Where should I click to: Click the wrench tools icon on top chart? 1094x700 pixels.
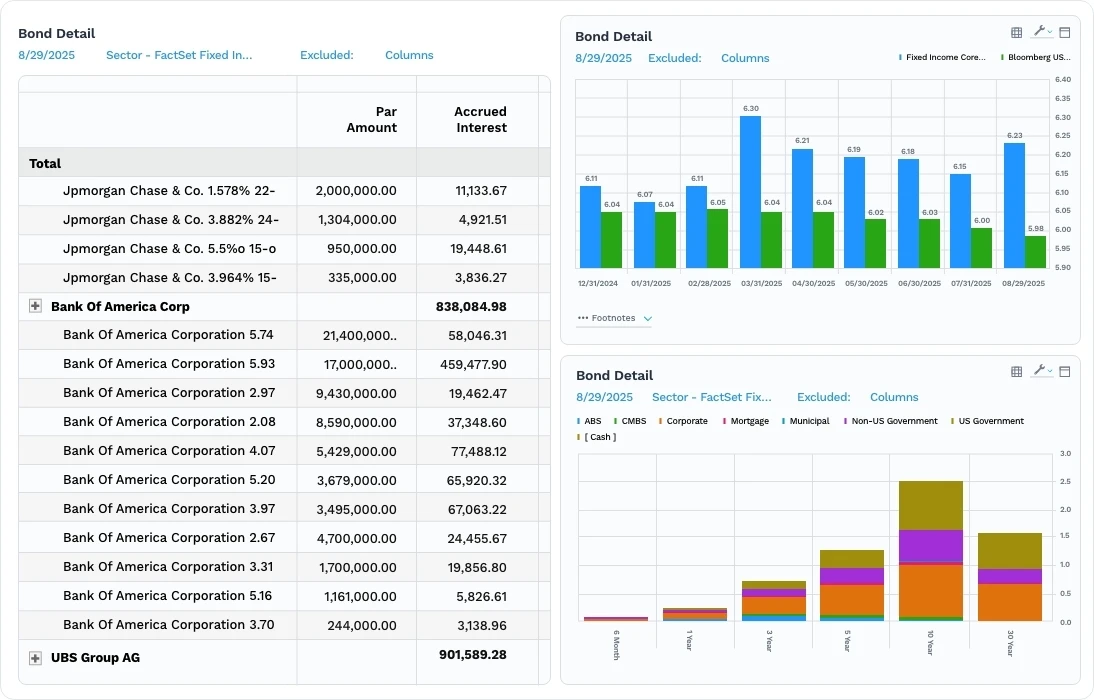click(x=1040, y=31)
